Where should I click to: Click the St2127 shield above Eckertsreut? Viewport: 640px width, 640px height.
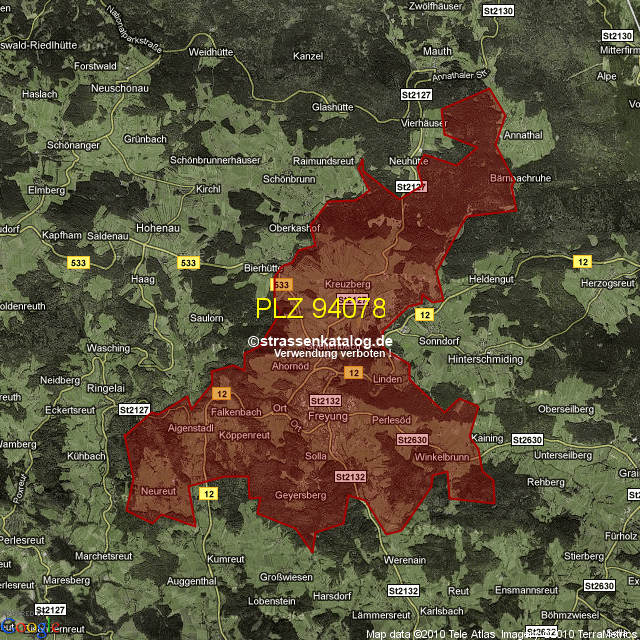pyautogui.click(x=134, y=409)
